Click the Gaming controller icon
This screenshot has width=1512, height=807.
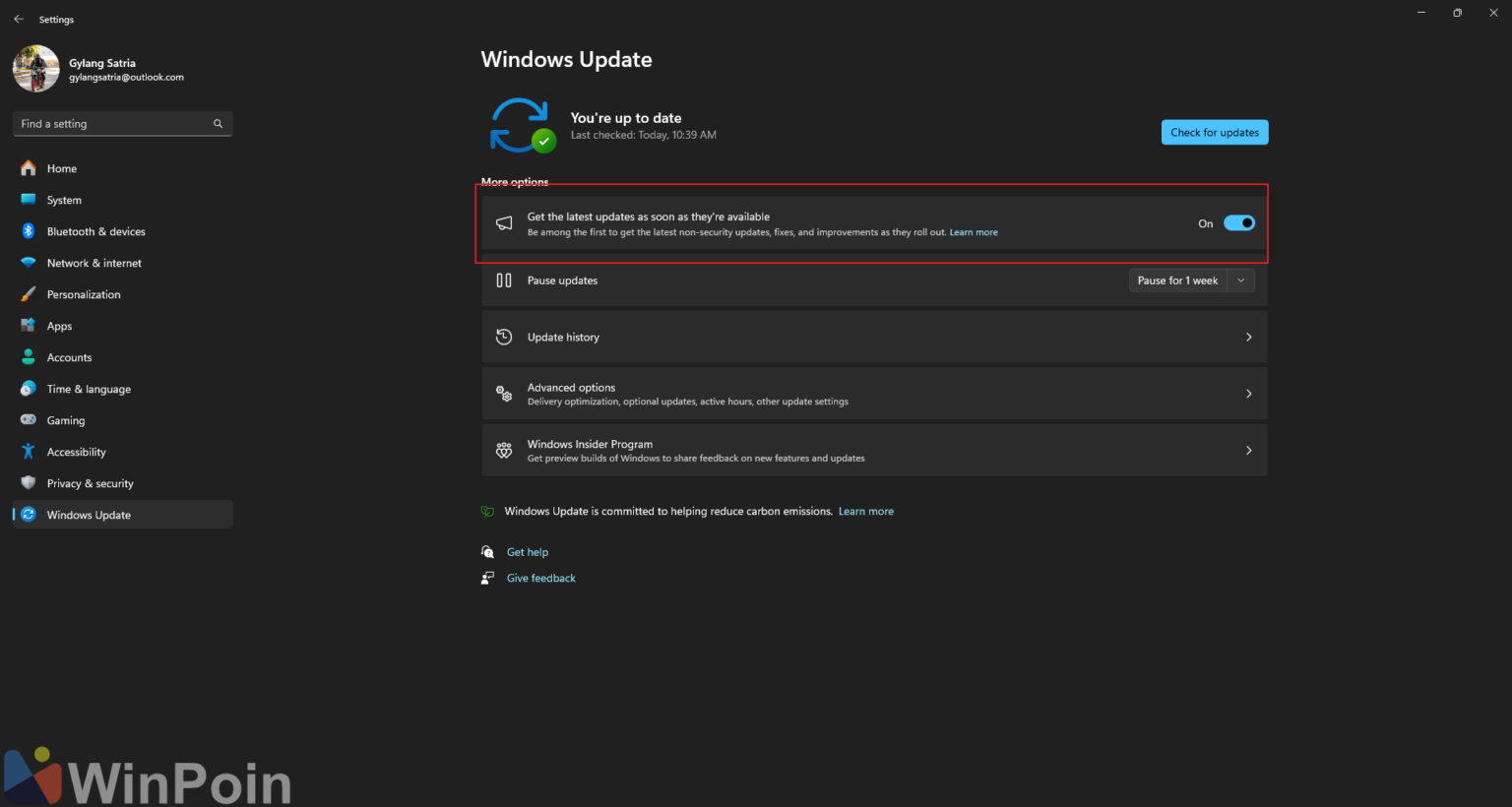[29, 420]
